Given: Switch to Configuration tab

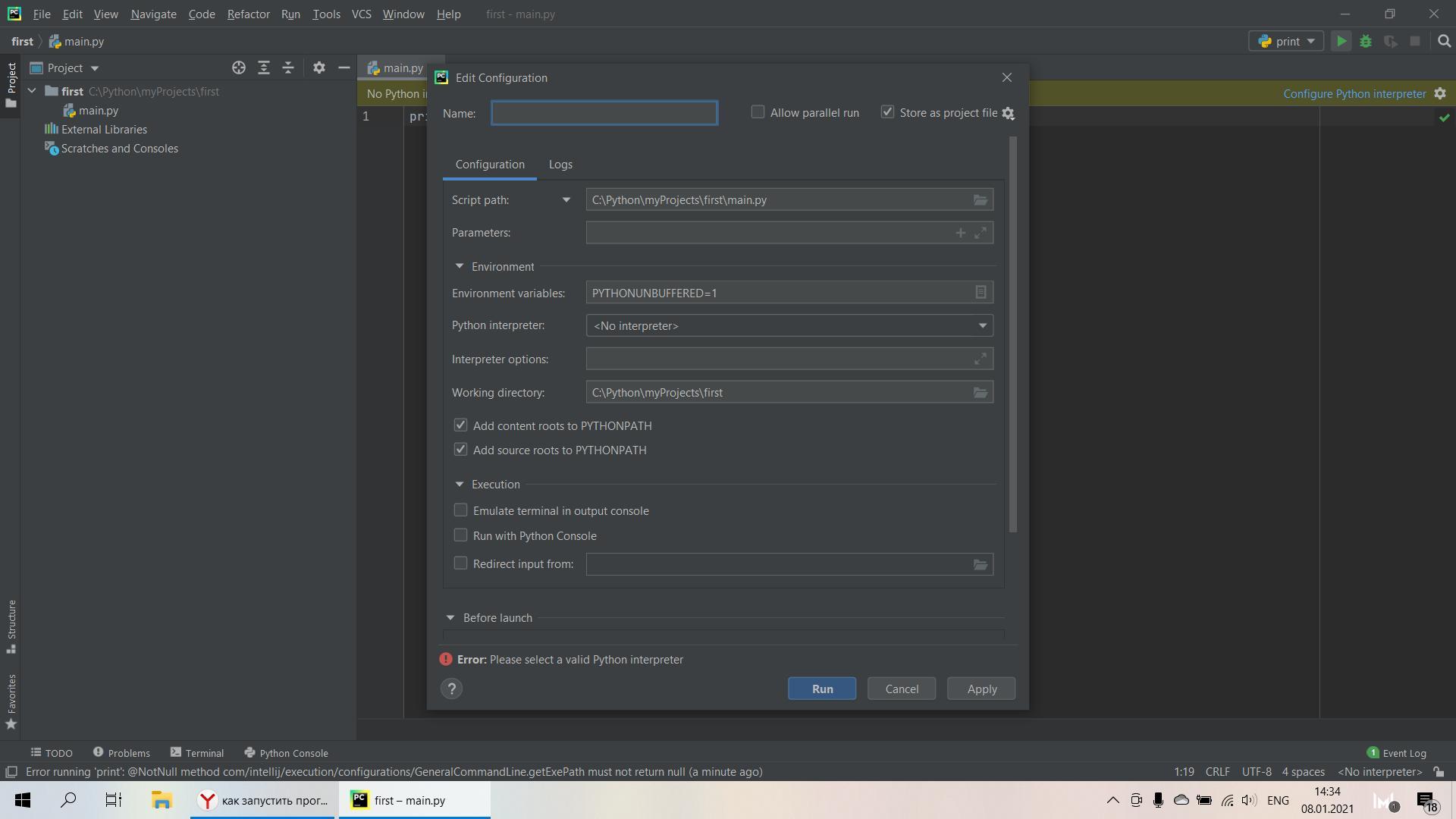Looking at the screenshot, I should click(x=489, y=163).
